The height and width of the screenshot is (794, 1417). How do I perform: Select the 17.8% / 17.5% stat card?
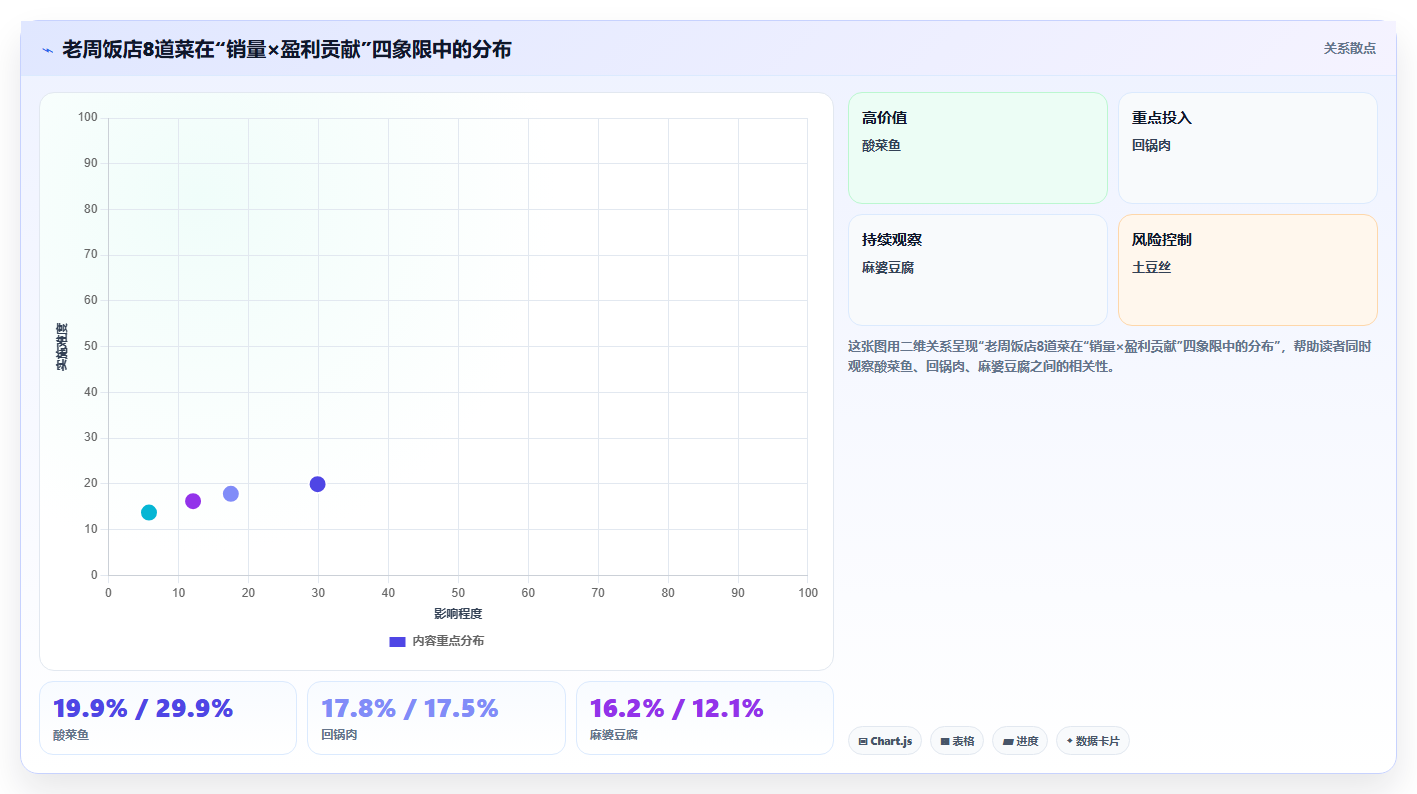click(436, 718)
